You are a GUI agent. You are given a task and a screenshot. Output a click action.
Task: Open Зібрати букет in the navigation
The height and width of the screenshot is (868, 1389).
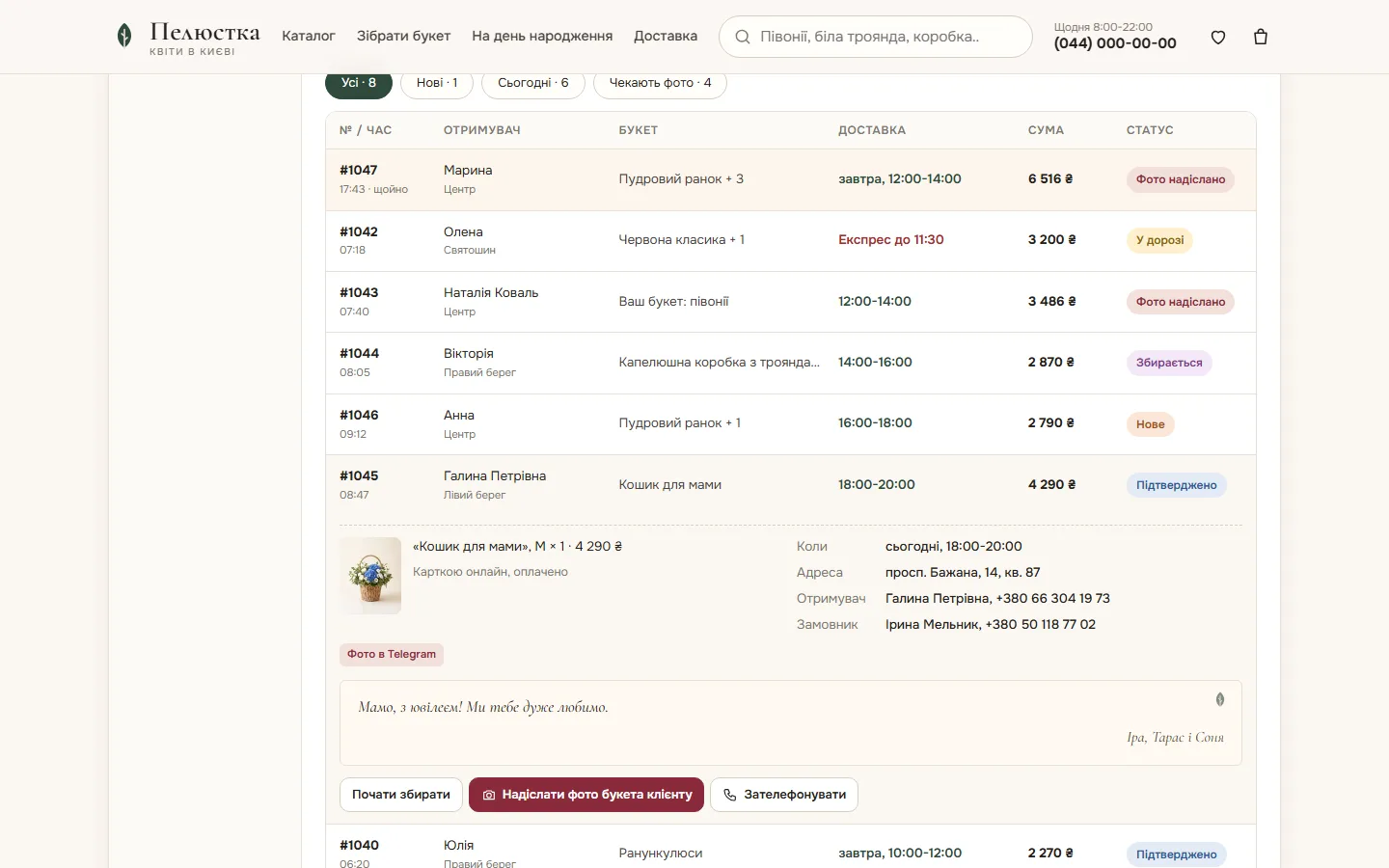(403, 36)
